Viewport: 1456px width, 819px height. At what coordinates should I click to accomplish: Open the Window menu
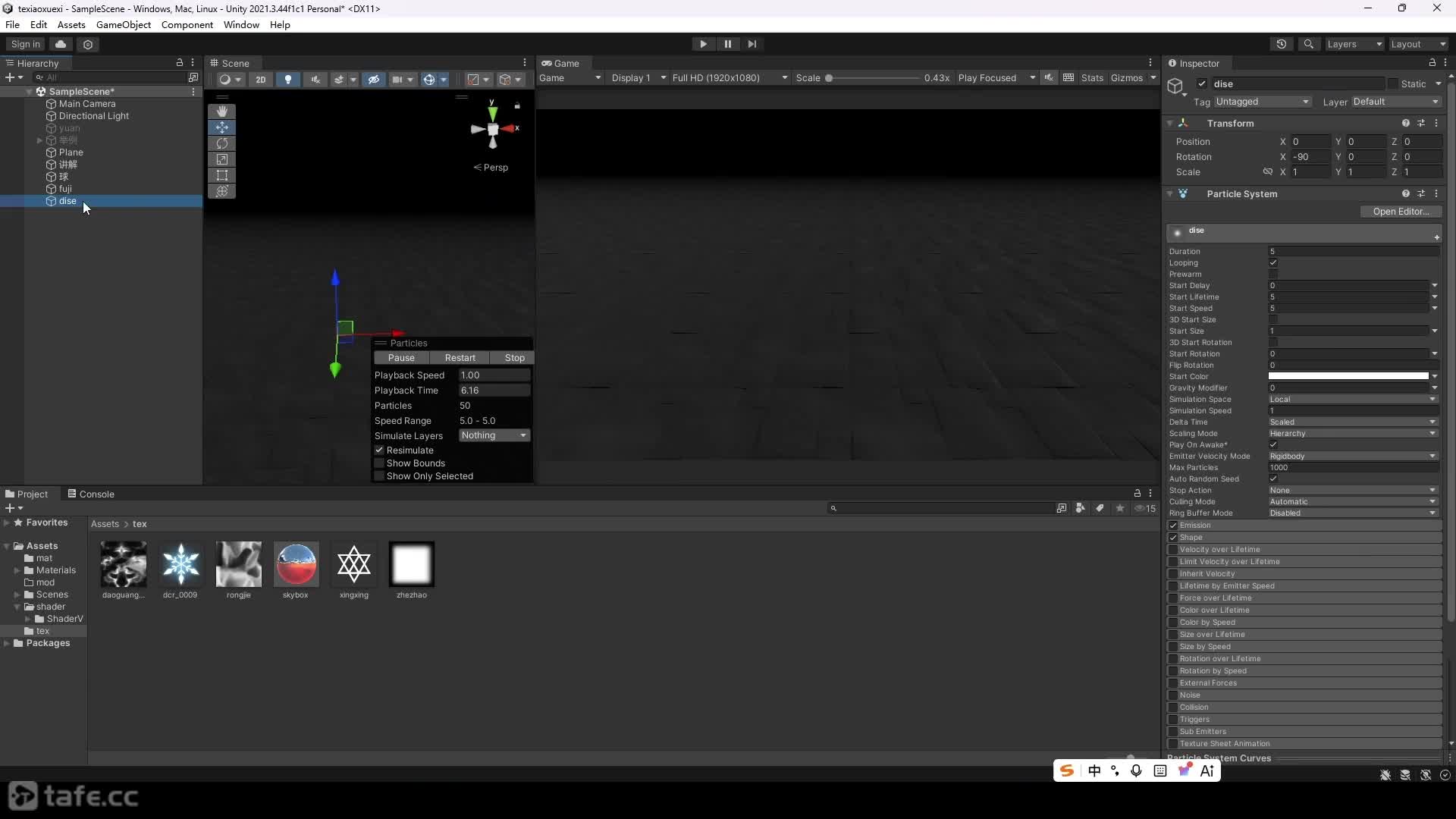(x=241, y=24)
